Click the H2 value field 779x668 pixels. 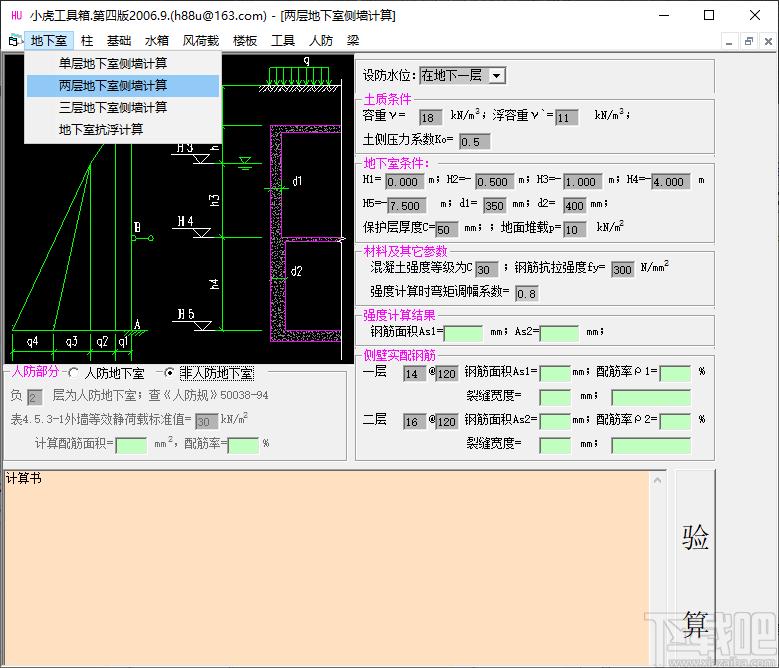pyautogui.click(x=494, y=182)
